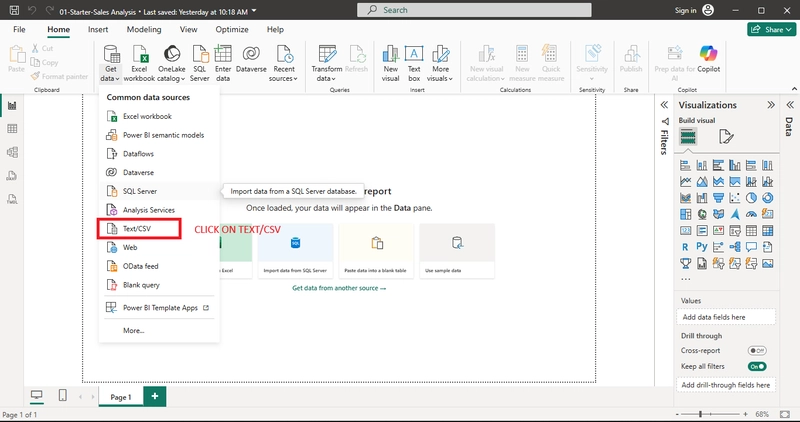Viewport: 800px width, 422px height.
Task: Select the Python visual icon
Action: click(x=702, y=247)
